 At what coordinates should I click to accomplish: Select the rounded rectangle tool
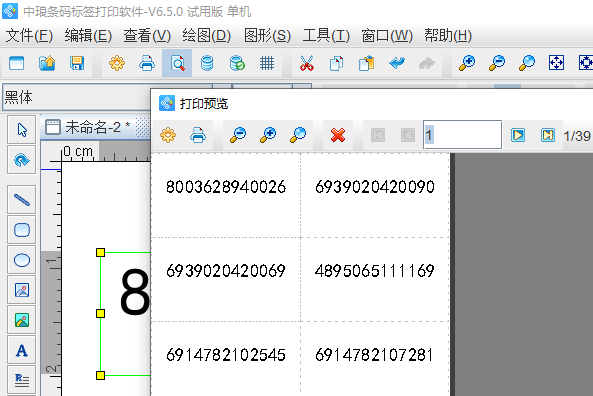click(x=22, y=230)
